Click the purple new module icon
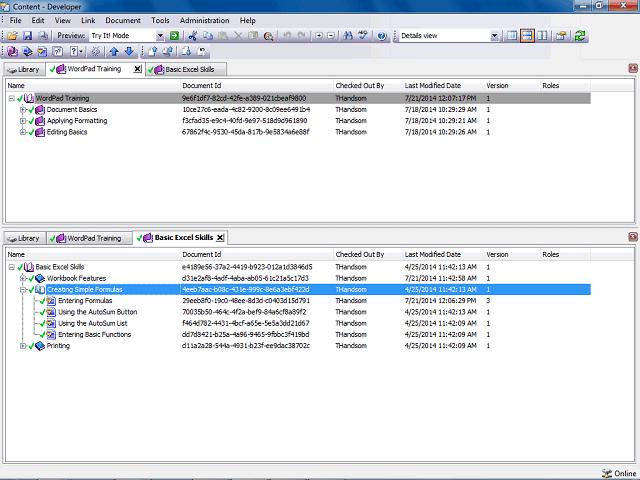This screenshot has height=480, width=640. pyautogui.click(x=12, y=51)
